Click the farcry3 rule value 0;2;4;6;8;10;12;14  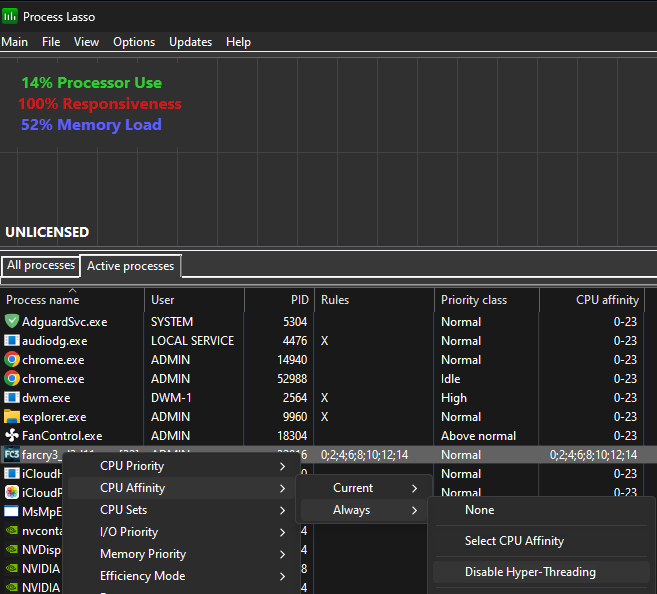click(365, 455)
